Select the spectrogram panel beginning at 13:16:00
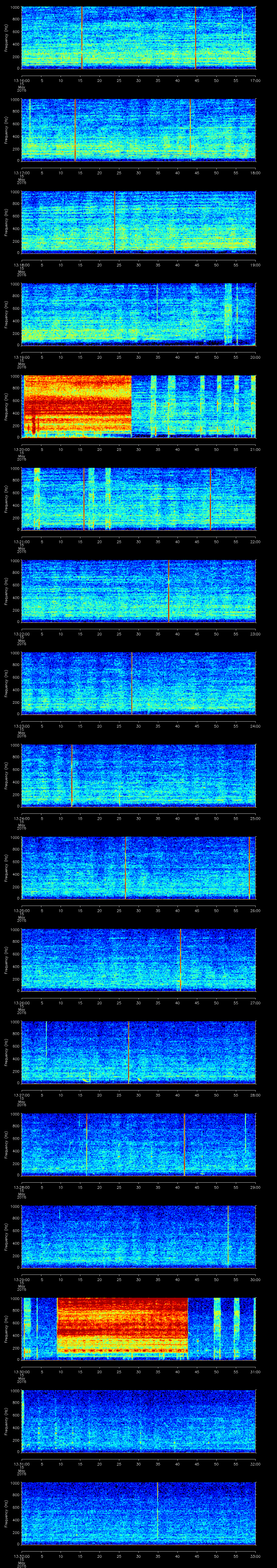The height and width of the screenshot is (1568, 277). click(138, 38)
